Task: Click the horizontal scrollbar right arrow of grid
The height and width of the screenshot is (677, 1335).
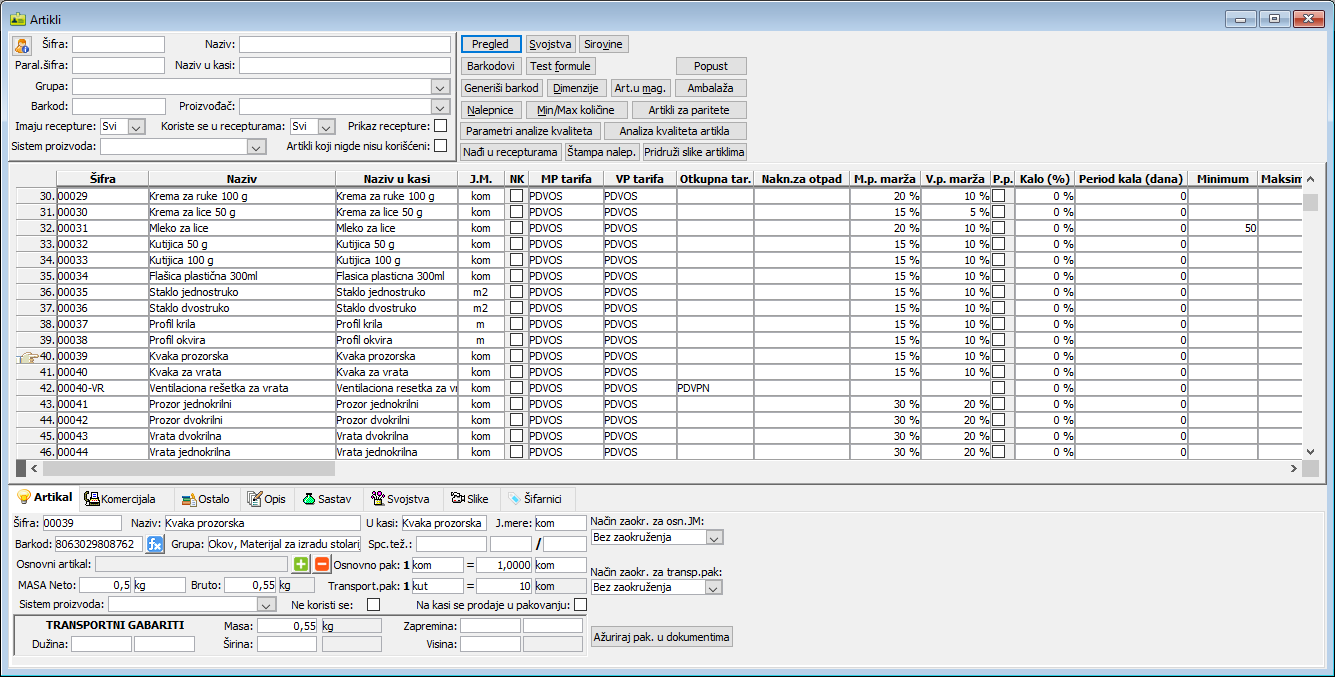Action: [1293, 468]
